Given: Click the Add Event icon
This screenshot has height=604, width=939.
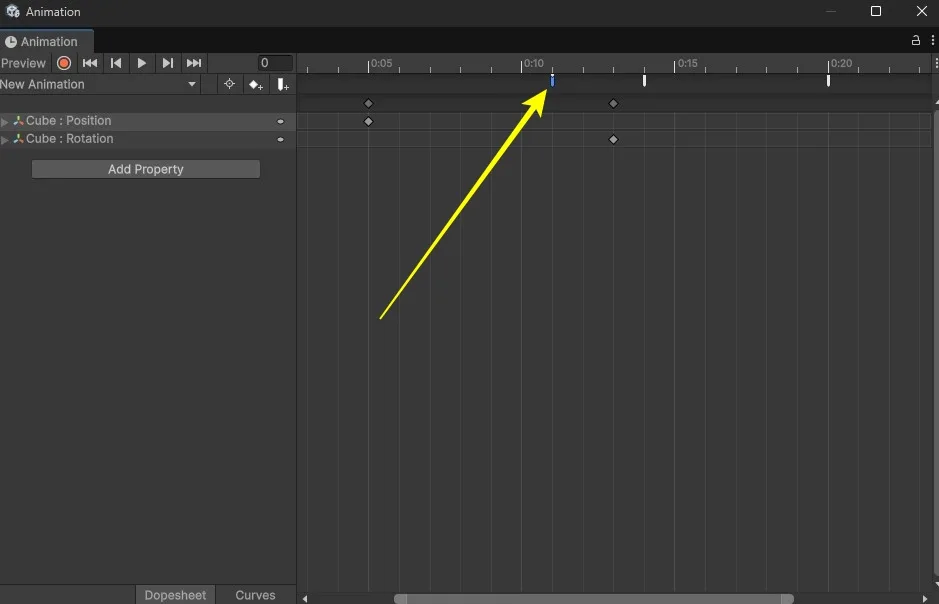Looking at the screenshot, I should [283, 85].
